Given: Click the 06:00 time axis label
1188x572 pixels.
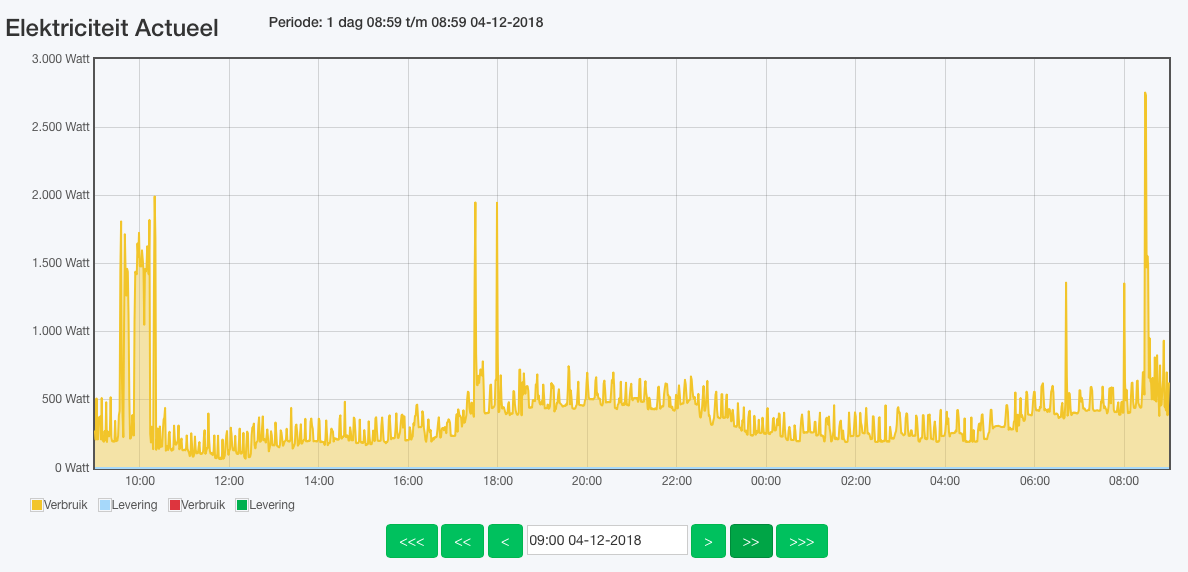Looking at the screenshot, I should point(1035,481).
